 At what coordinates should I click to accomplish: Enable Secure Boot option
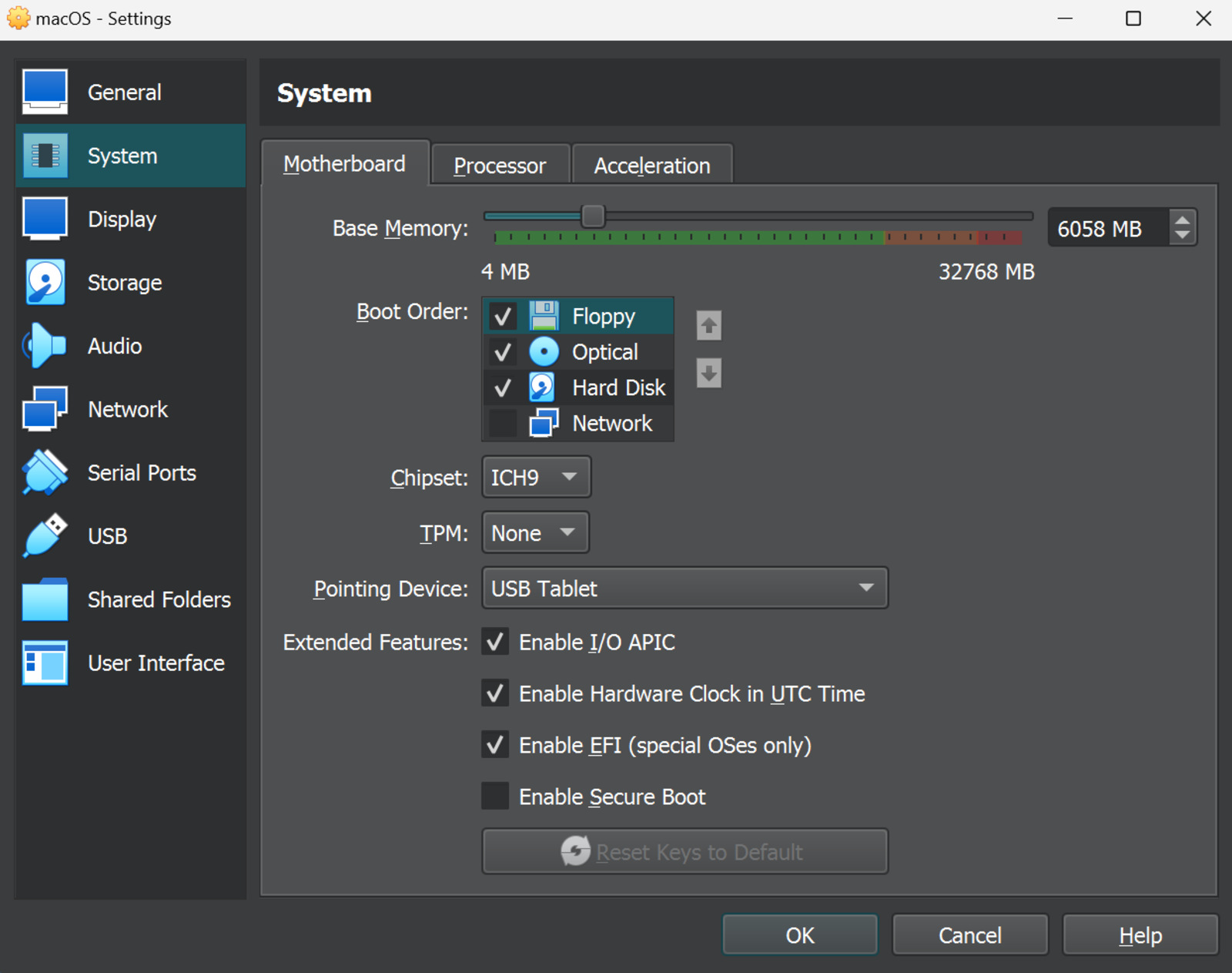point(495,796)
